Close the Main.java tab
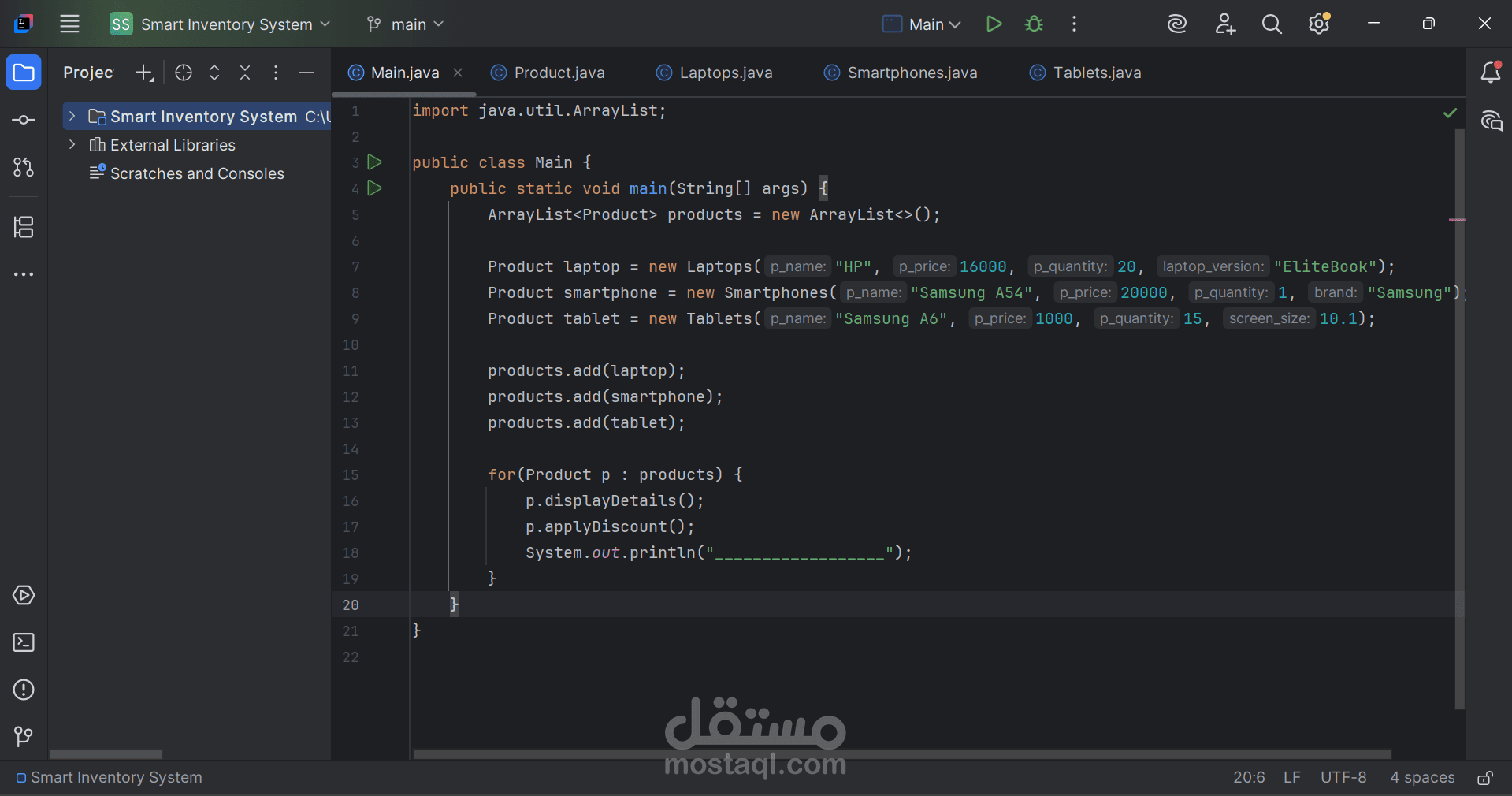This screenshot has height=796, width=1512. tap(458, 73)
